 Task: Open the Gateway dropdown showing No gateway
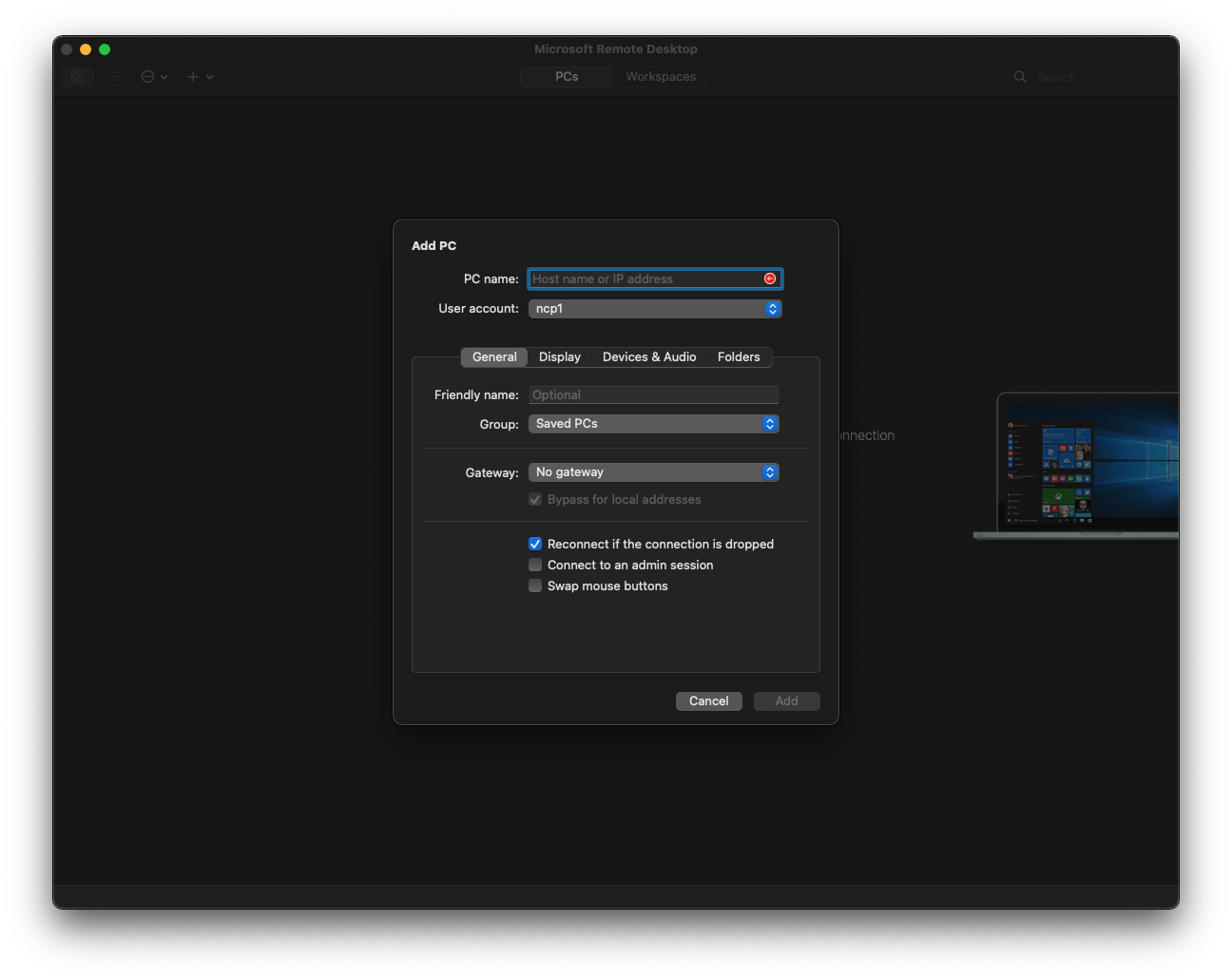click(654, 472)
